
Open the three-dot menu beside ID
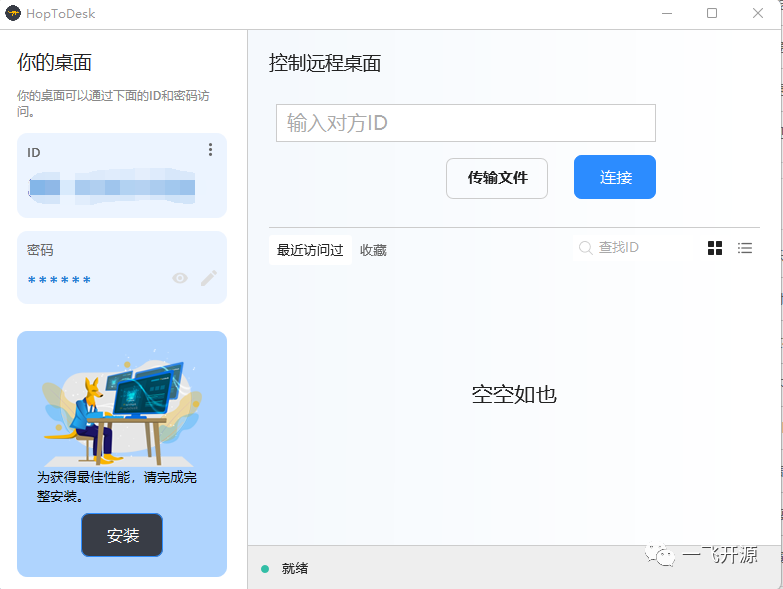tap(210, 150)
